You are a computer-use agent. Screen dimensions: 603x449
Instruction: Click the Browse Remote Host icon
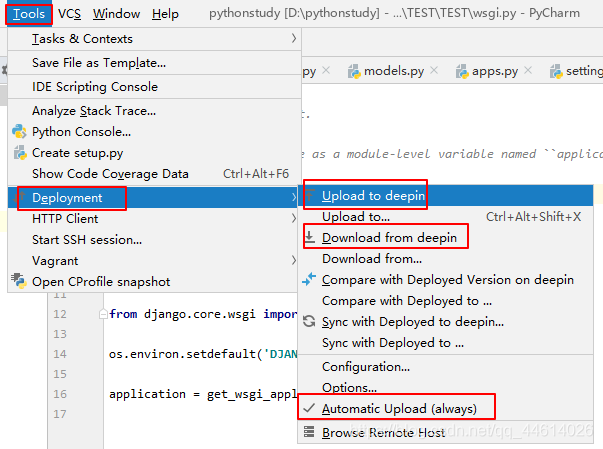pyautogui.click(x=309, y=432)
